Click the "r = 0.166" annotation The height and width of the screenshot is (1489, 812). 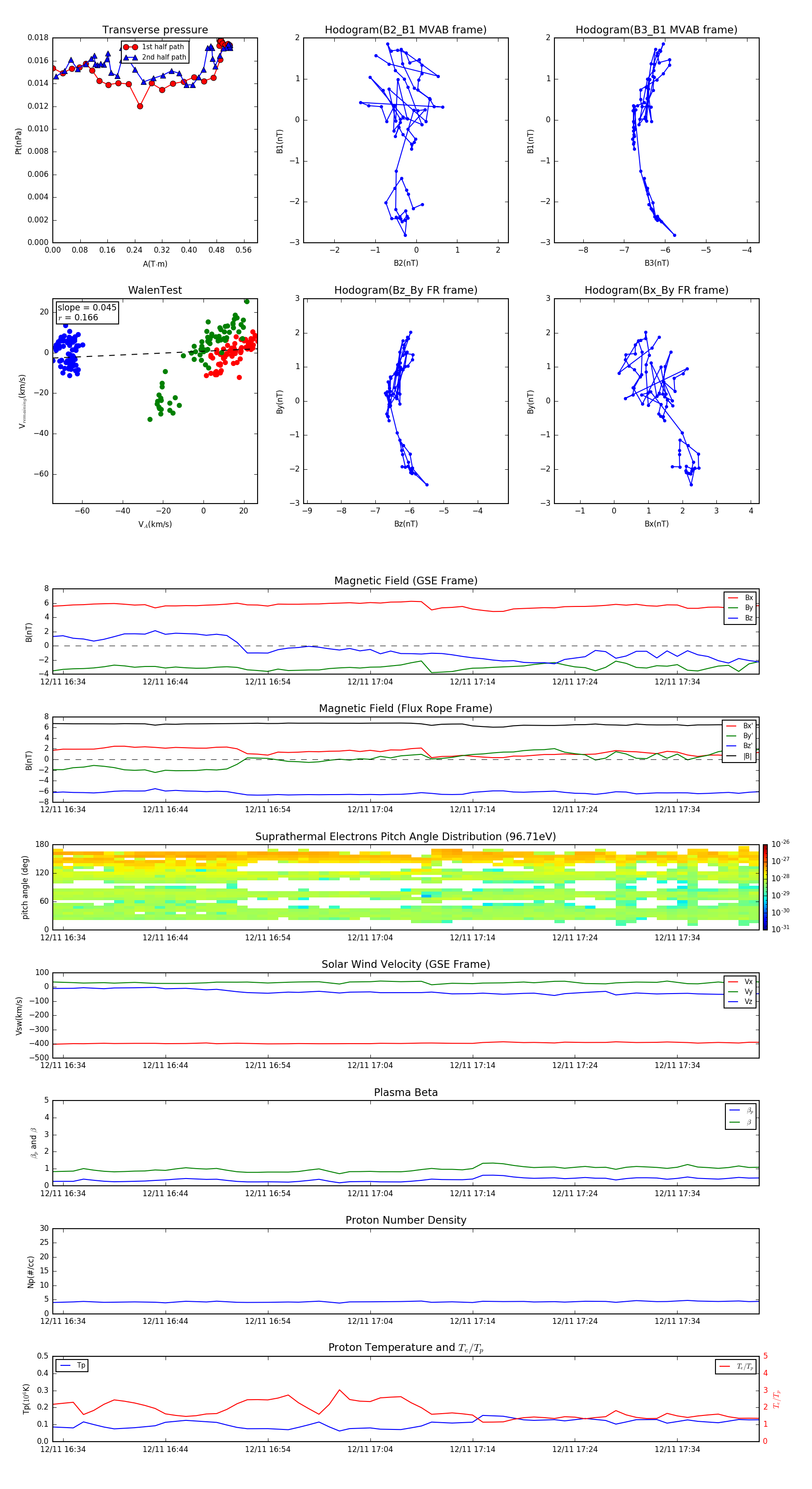(78, 318)
